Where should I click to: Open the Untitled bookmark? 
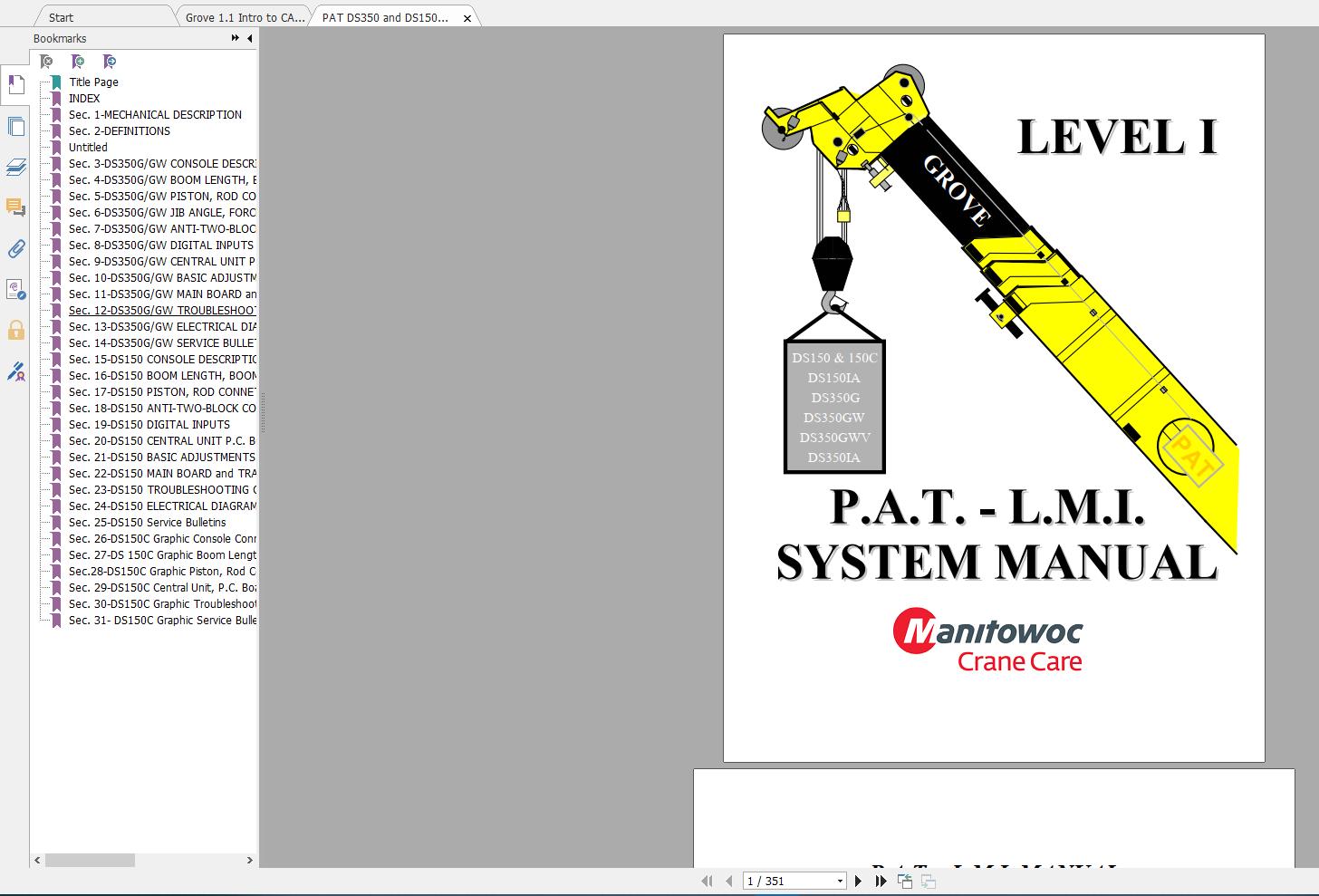tap(88, 147)
